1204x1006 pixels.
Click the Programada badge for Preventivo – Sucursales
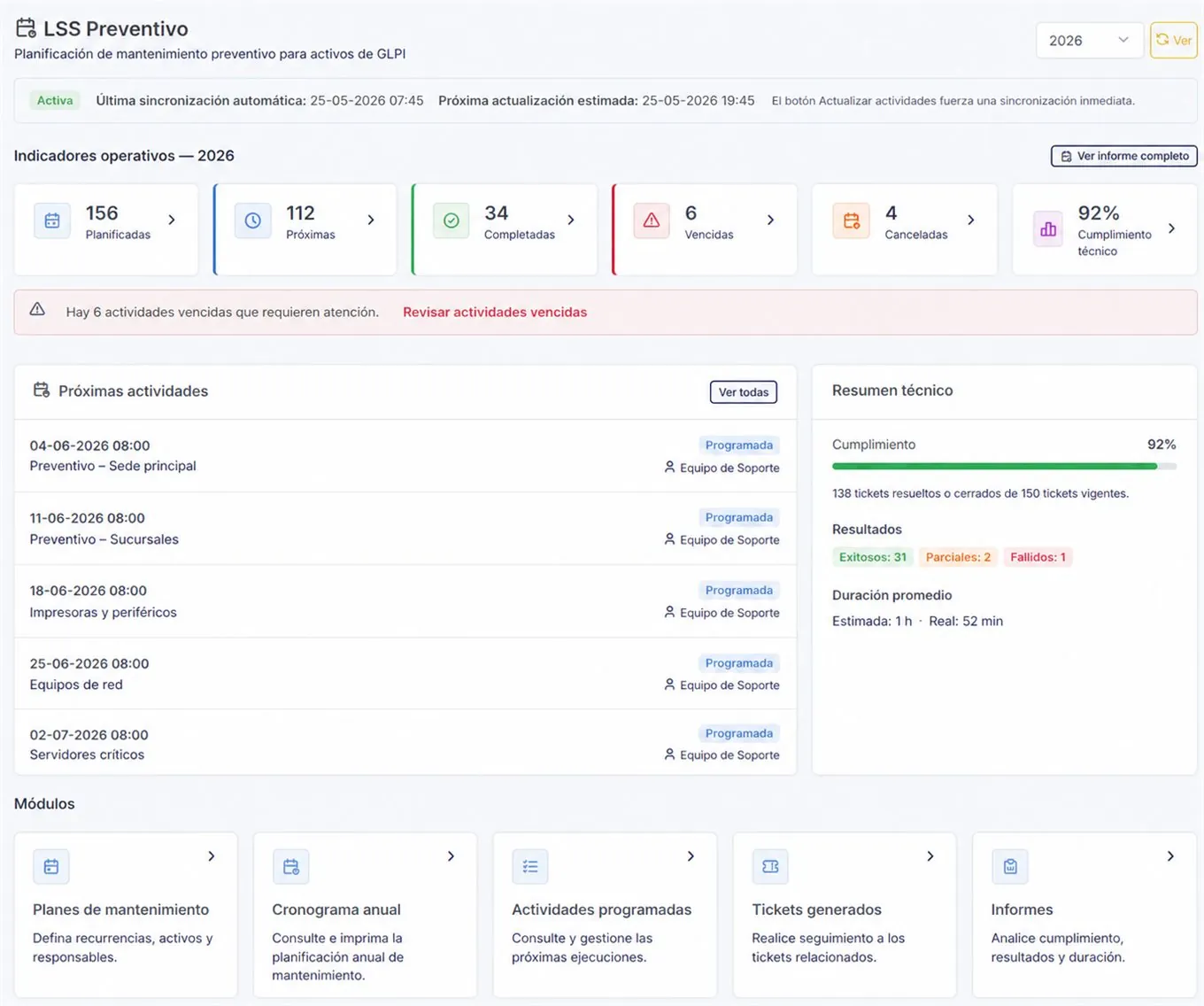[739, 517]
